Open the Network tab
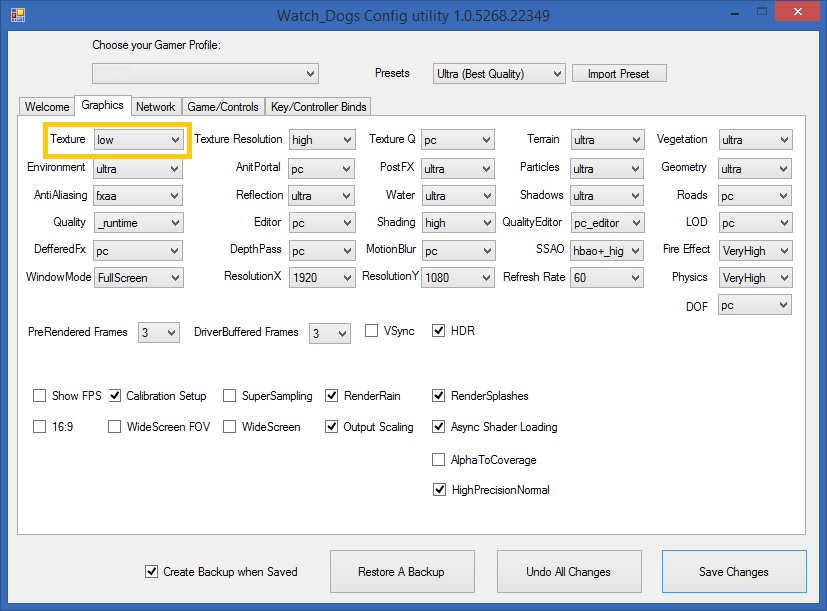827x611 pixels. coord(156,107)
